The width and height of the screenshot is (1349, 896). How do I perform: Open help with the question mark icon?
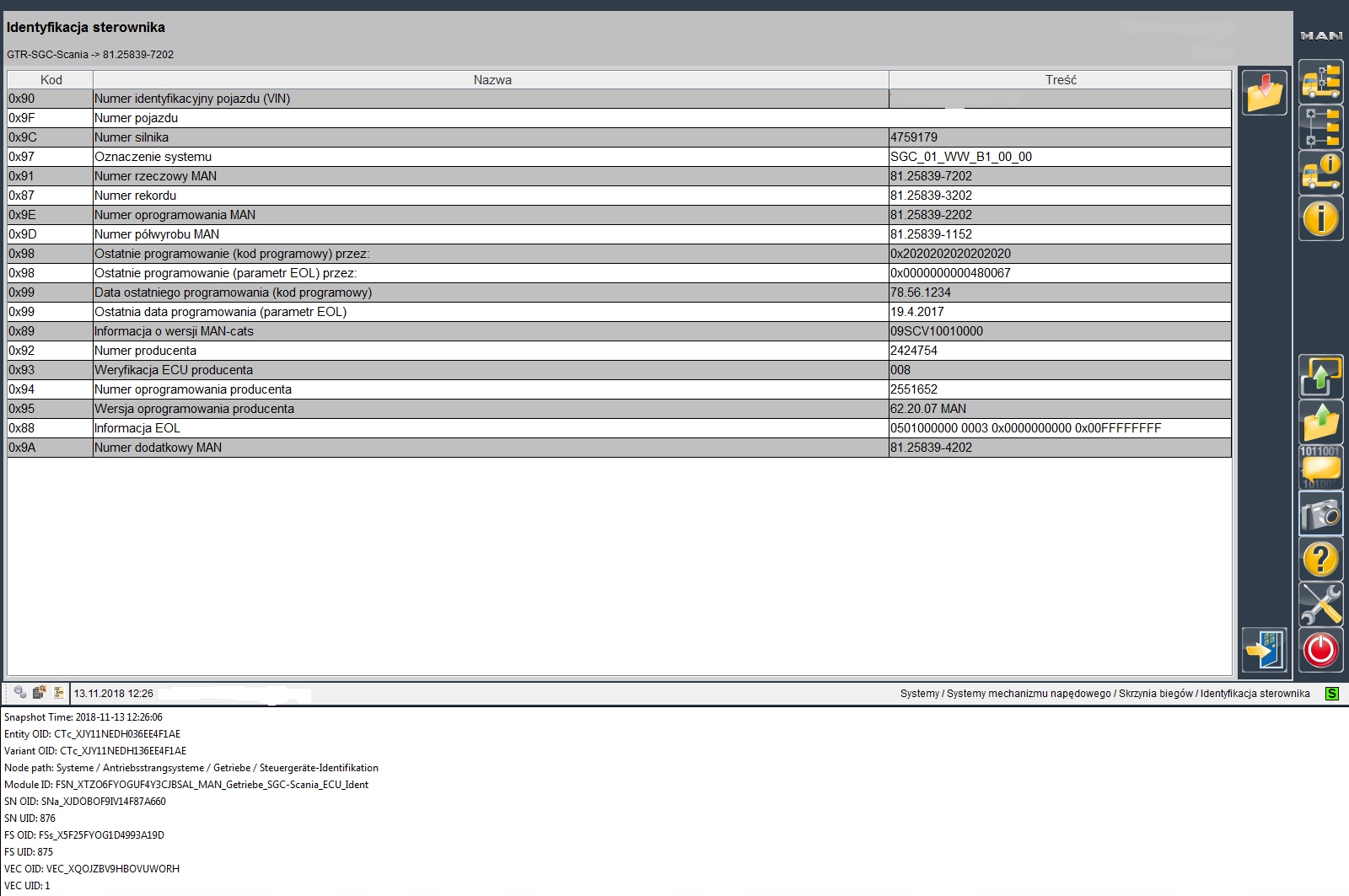1320,559
